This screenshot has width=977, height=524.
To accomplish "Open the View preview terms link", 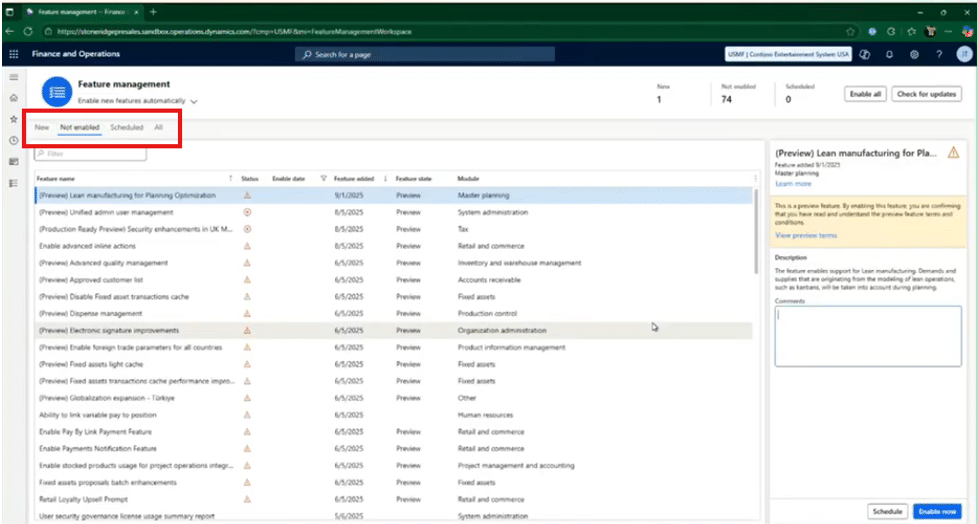I will pos(806,235).
